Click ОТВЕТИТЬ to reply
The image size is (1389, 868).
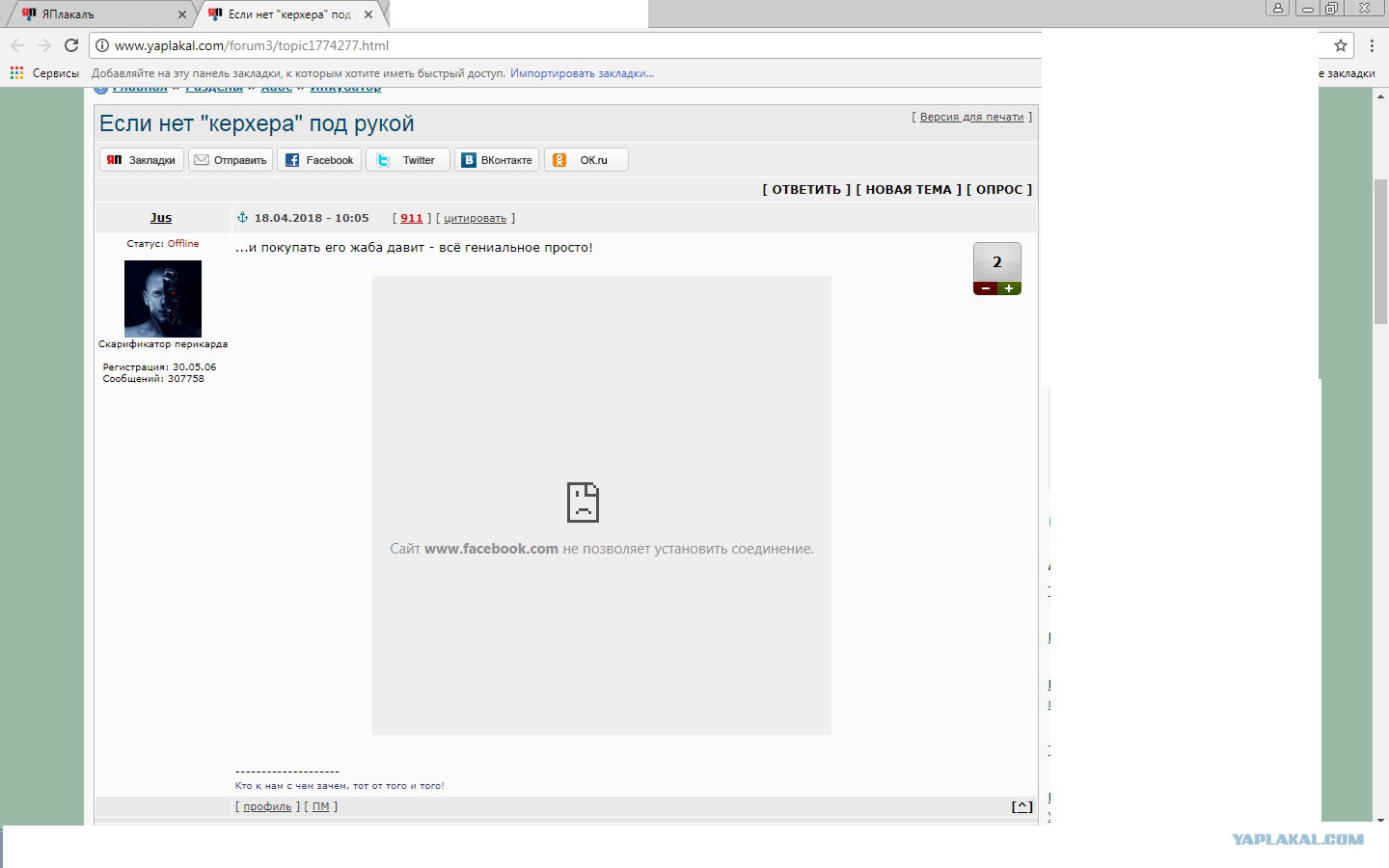806,190
